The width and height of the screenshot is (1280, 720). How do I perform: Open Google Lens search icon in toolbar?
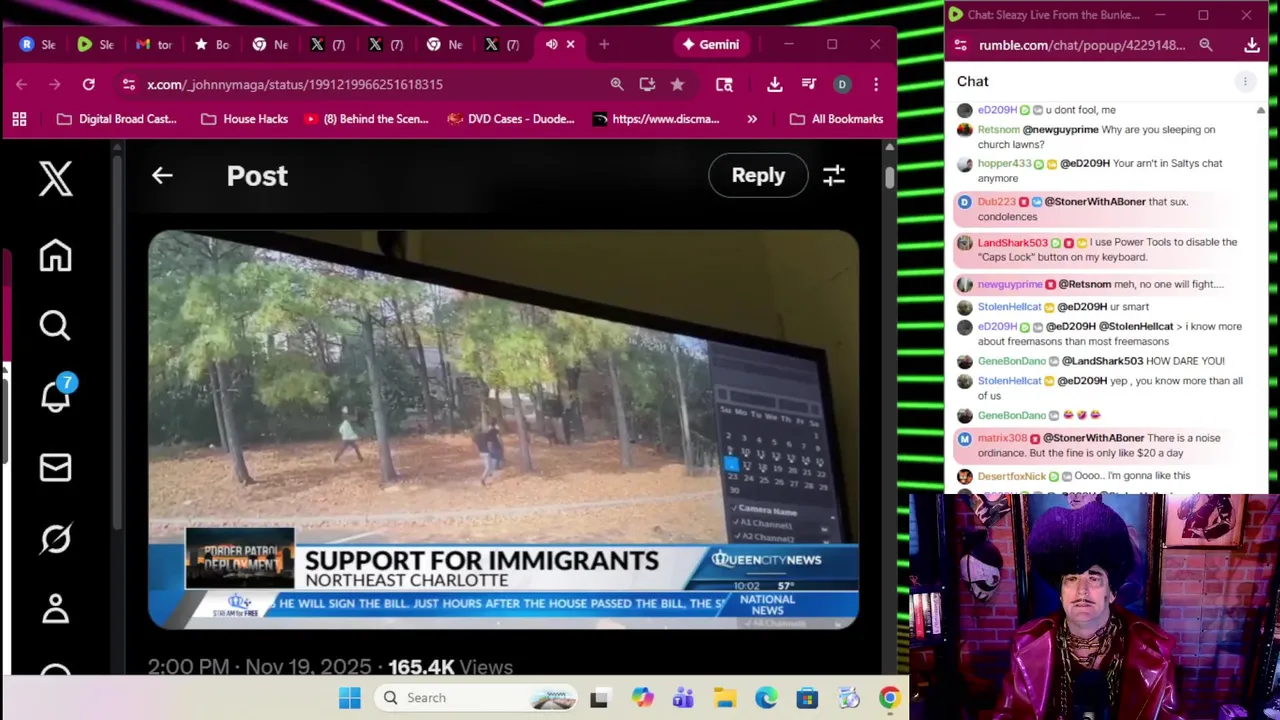(724, 85)
